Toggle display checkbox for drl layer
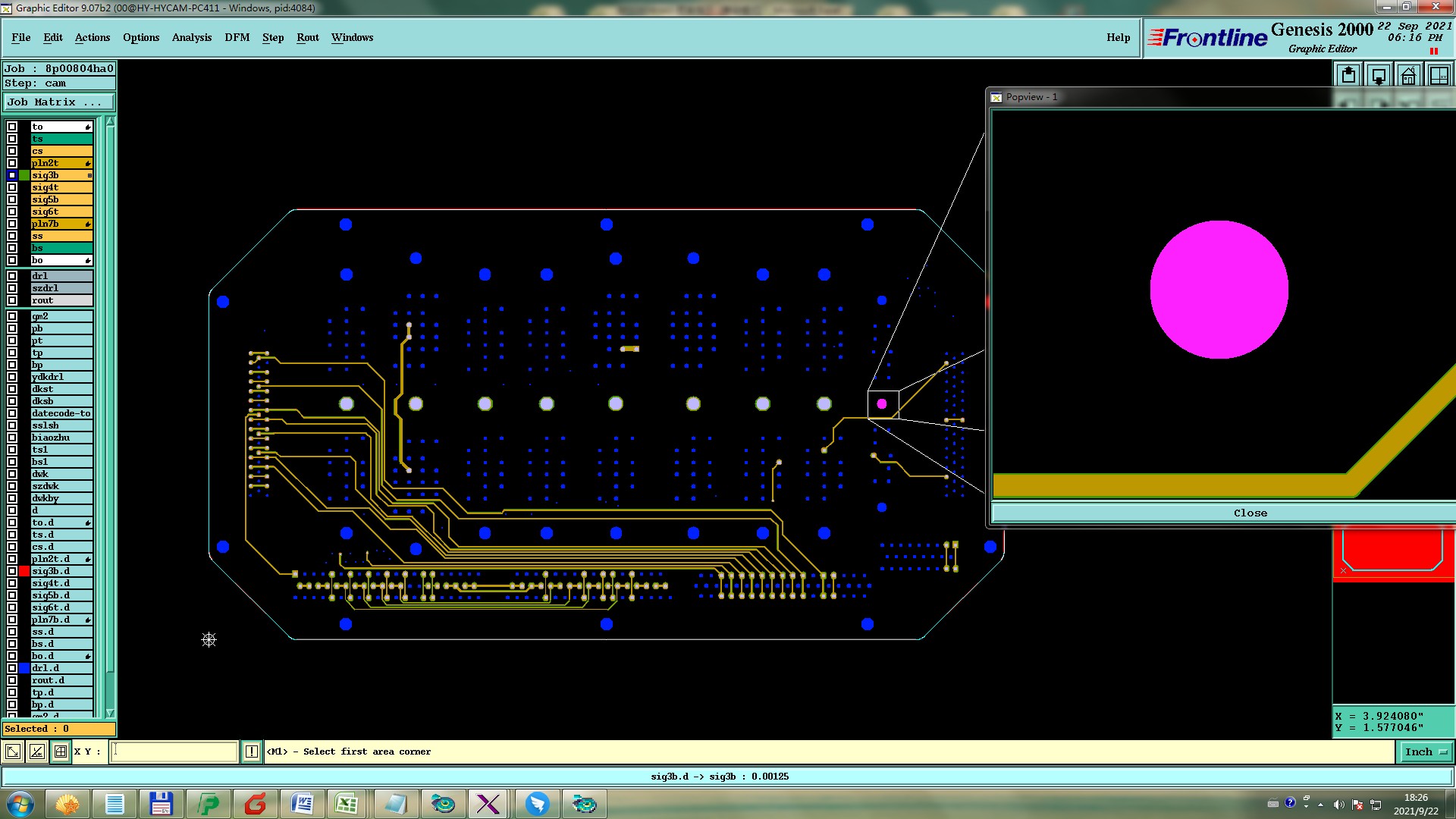Viewport: 1456px width, 819px height. coord(12,276)
